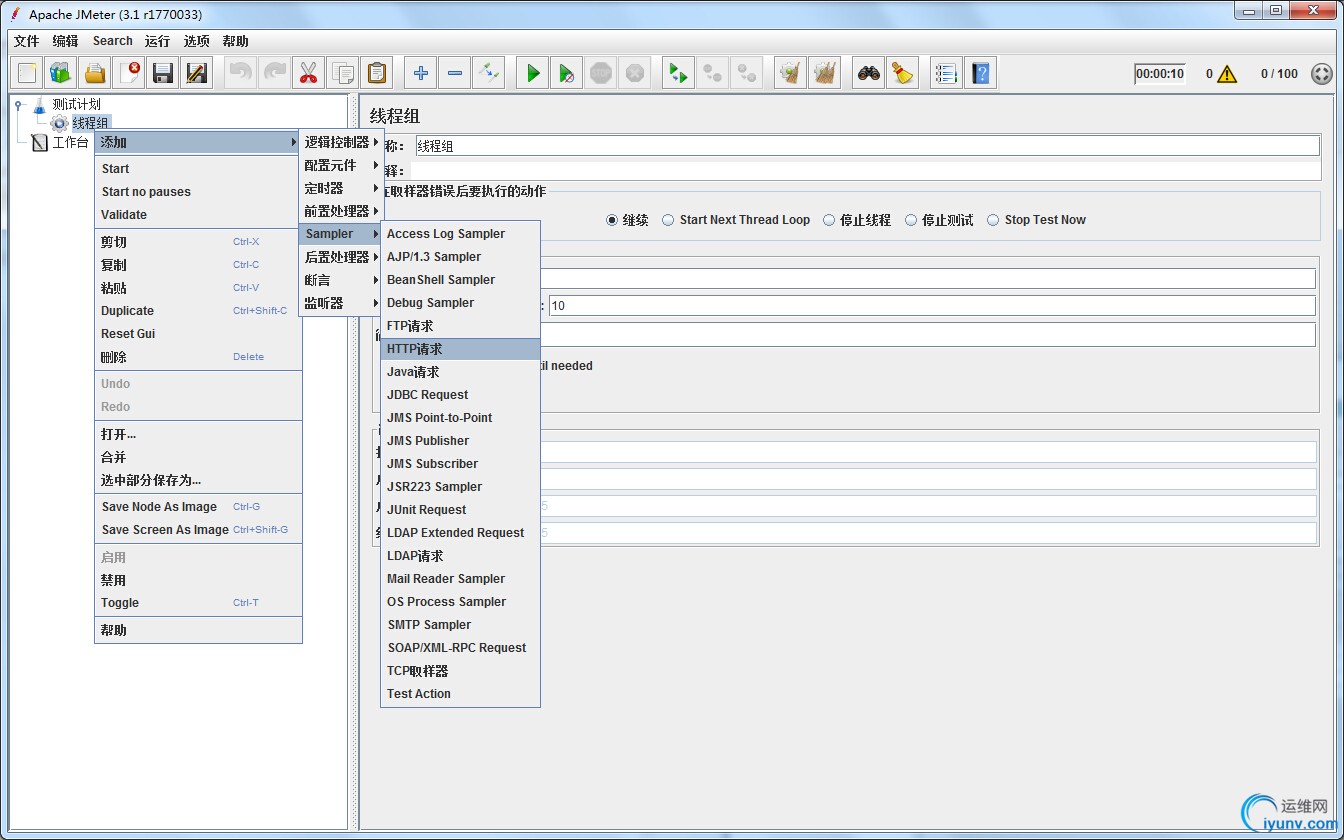Click the Search binoculars icon
This screenshot has height=840, width=1344.
coord(869,73)
